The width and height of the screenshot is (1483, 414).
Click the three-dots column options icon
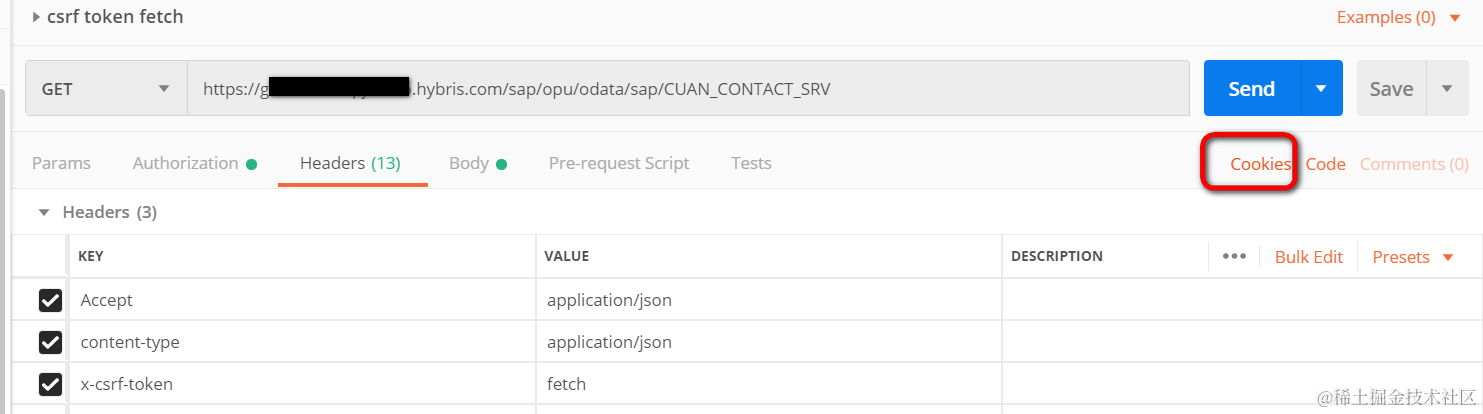[x=1234, y=256]
